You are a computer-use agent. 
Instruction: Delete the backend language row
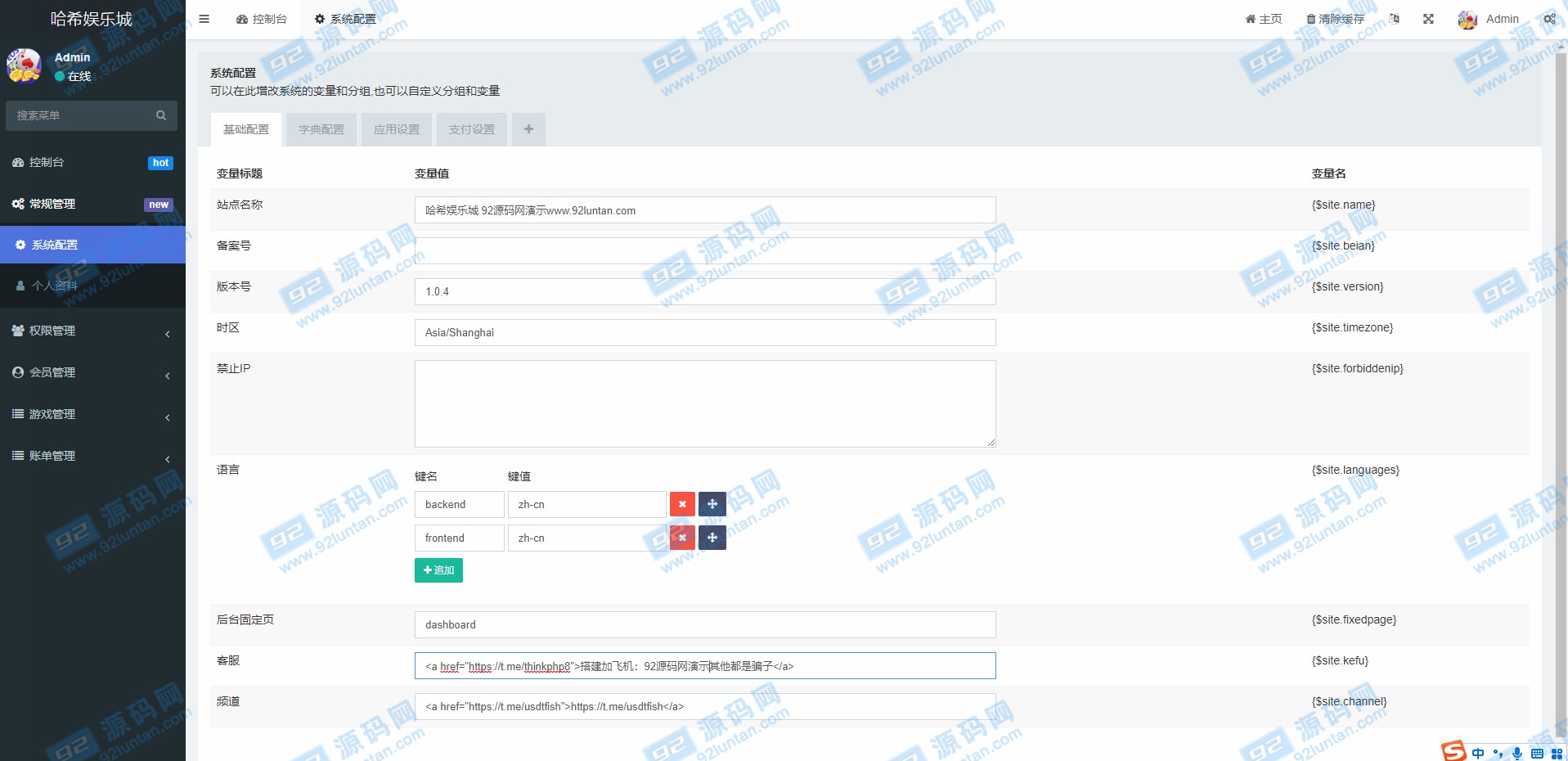[x=682, y=504]
